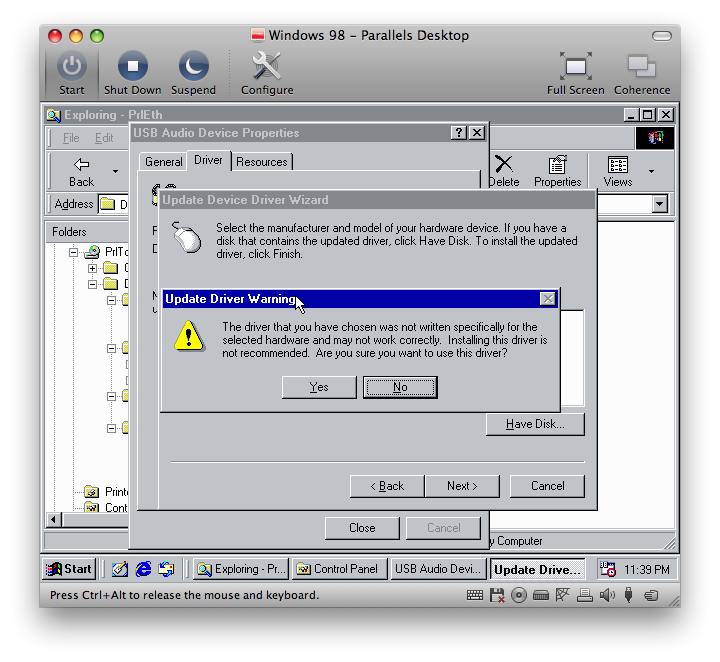The image size is (720, 662).
Task: Click the wizard's Next > button
Action: pyautogui.click(x=462, y=486)
